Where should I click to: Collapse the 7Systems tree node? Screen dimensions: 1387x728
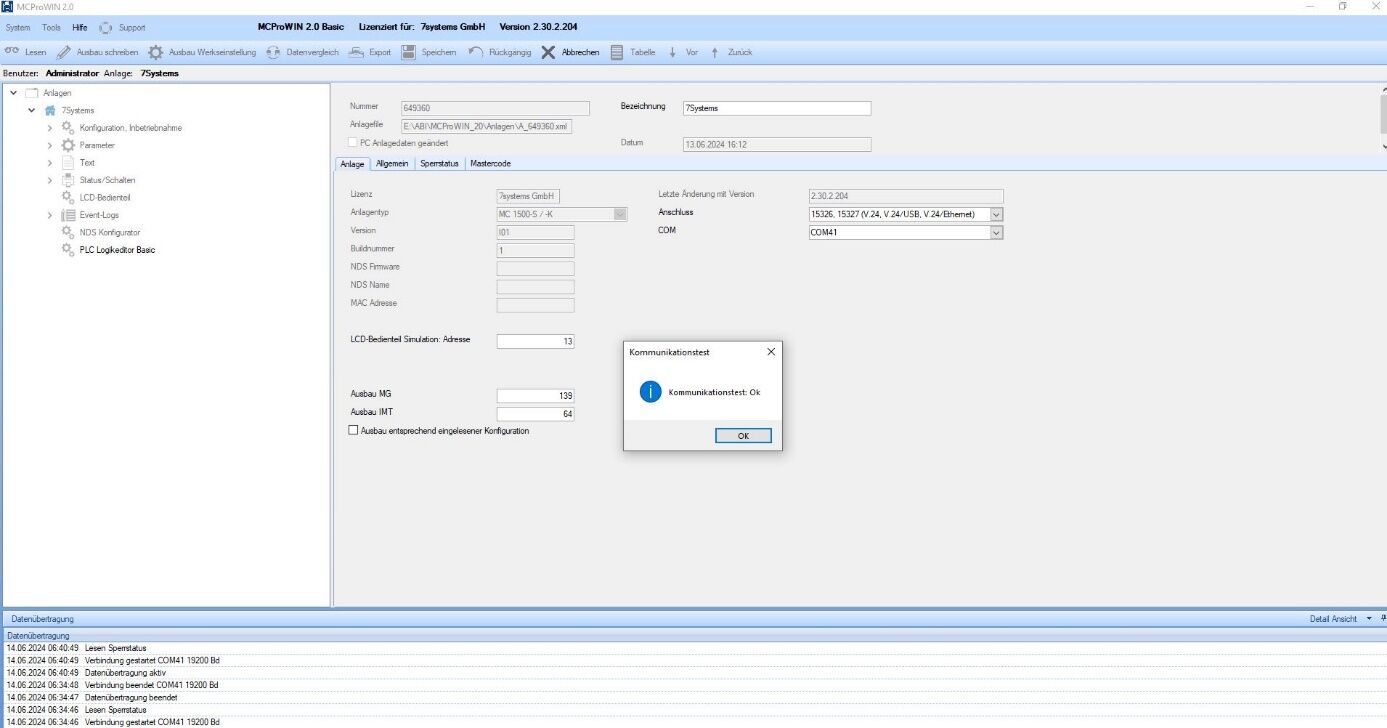pyautogui.click(x=32, y=110)
